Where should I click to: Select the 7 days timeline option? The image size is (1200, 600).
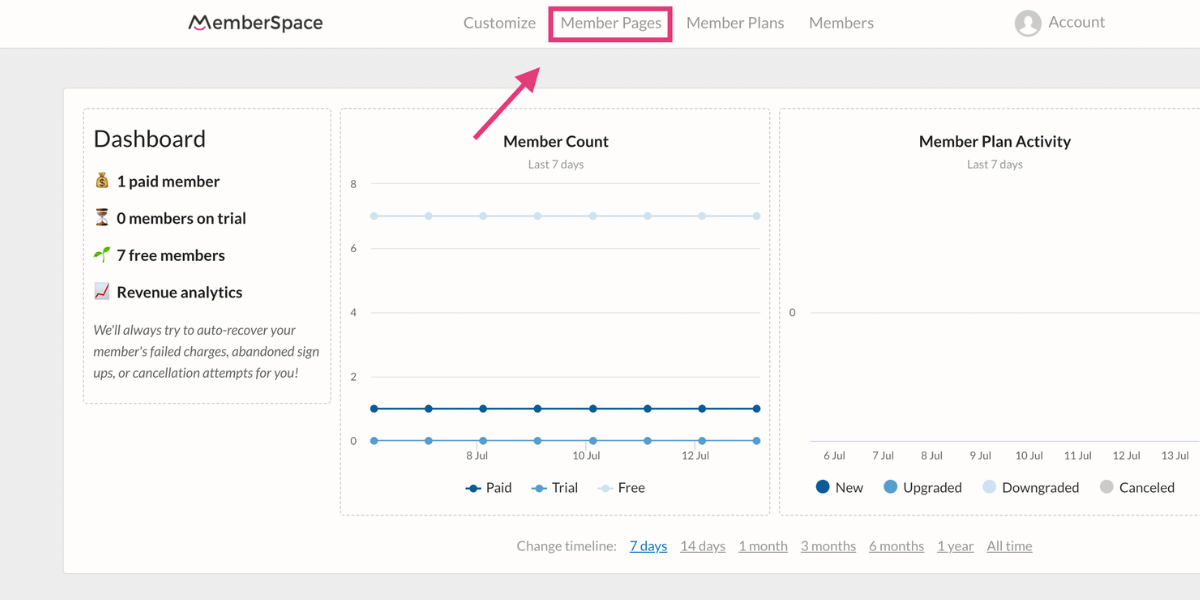(x=648, y=545)
